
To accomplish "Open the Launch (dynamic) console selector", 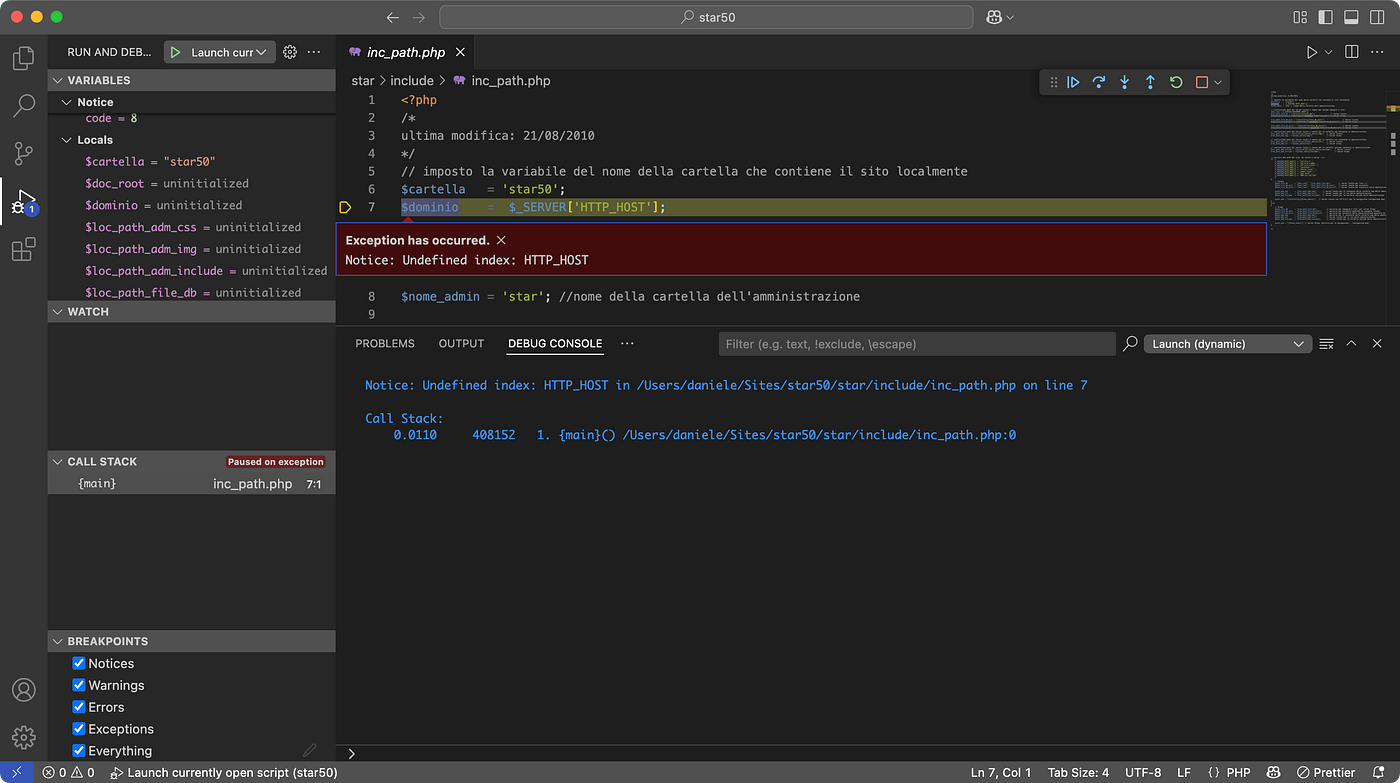I will pyautogui.click(x=1227, y=344).
